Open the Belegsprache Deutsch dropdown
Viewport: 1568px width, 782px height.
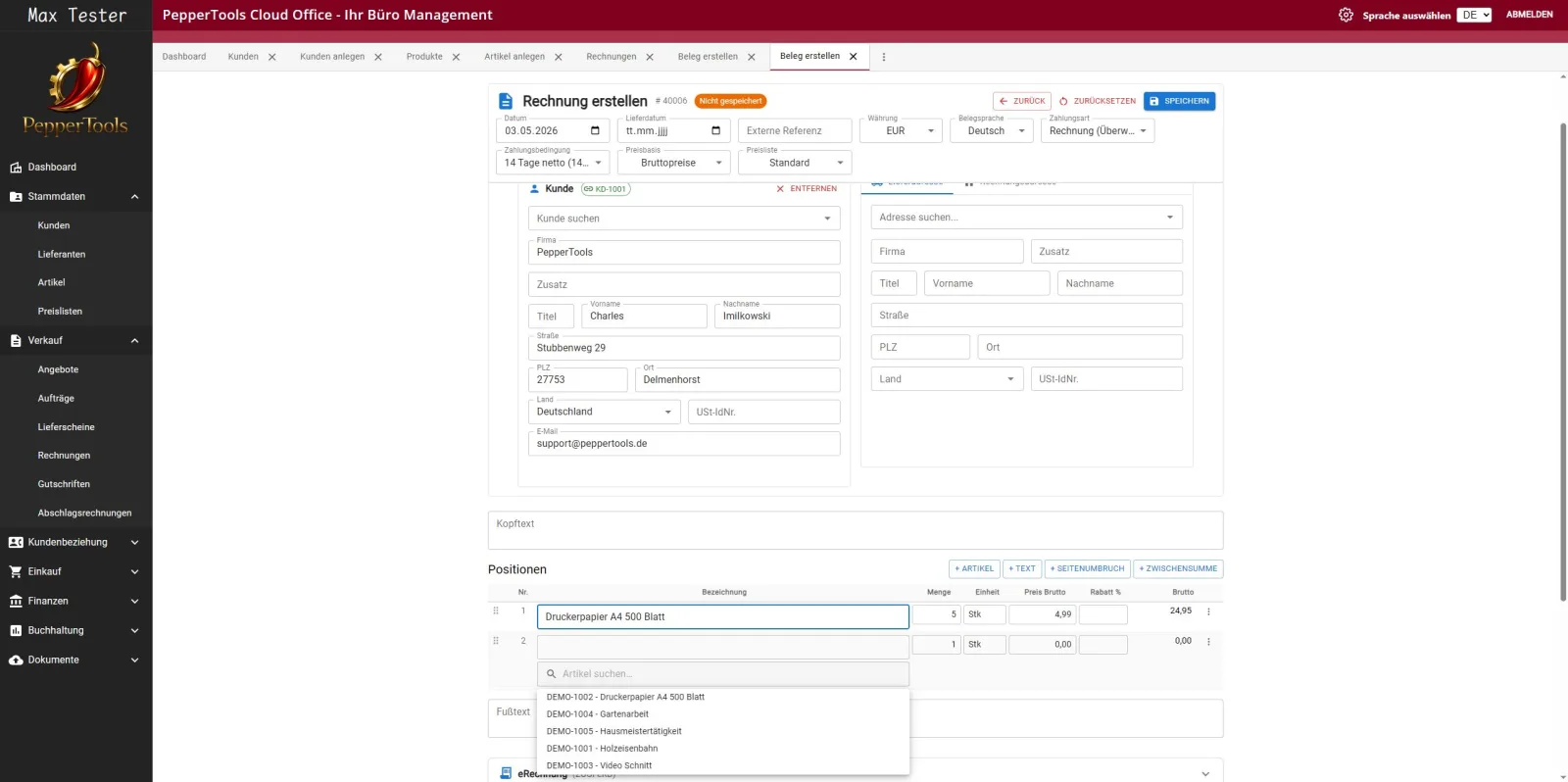992,130
